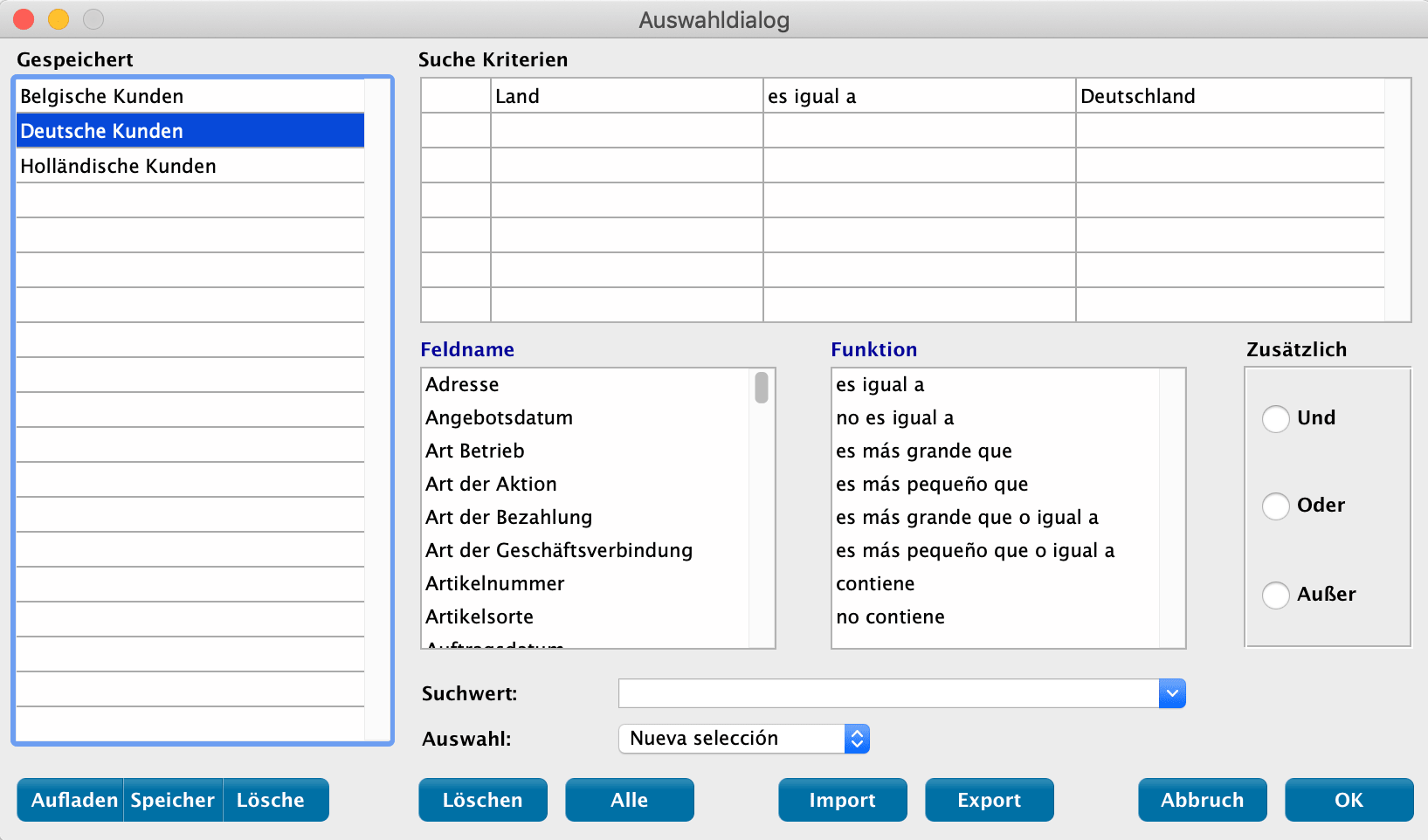Click the Feldname list scrollbar thumb
The image size is (1428, 840).
click(x=762, y=388)
